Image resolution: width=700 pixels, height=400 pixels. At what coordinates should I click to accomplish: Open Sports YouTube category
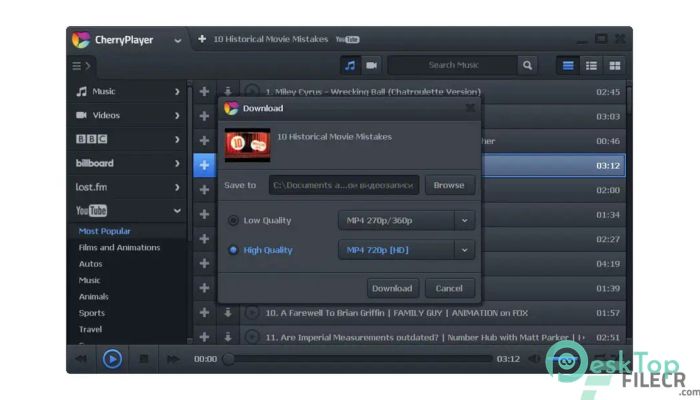[92, 313]
